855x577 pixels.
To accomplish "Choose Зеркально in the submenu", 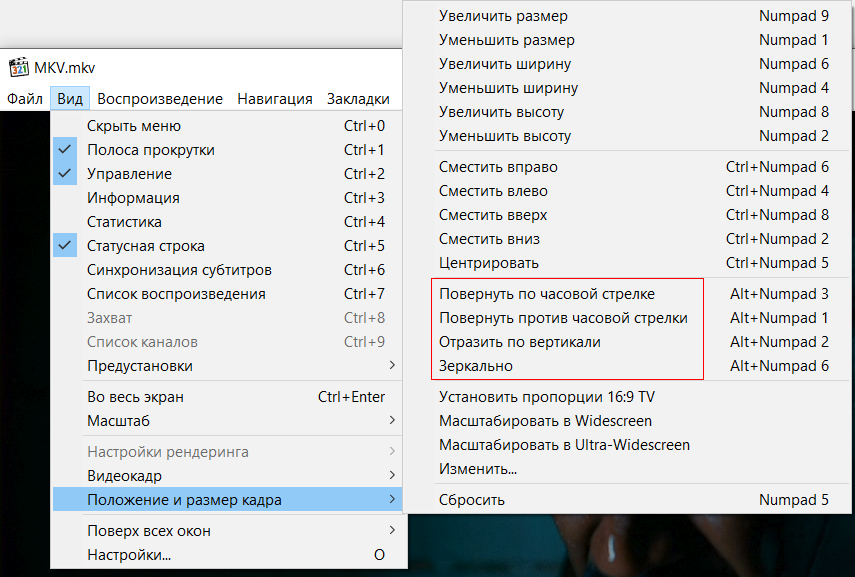I will click(476, 366).
